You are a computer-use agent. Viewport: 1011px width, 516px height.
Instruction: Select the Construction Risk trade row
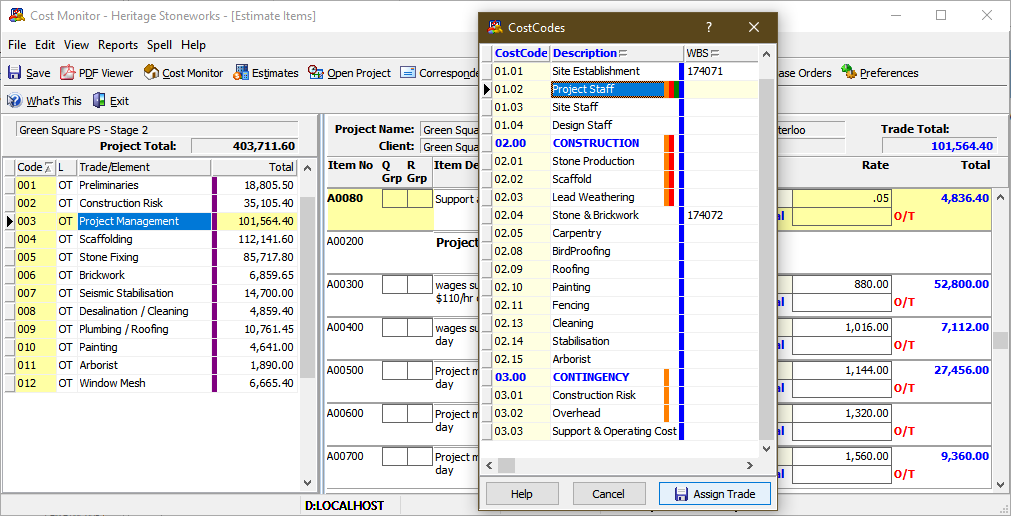151,203
